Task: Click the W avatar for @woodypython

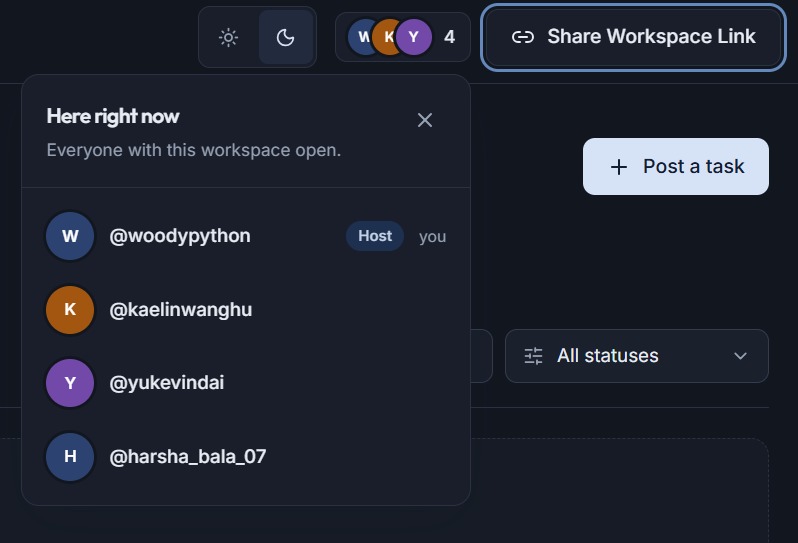Action: [x=70, y=236]
